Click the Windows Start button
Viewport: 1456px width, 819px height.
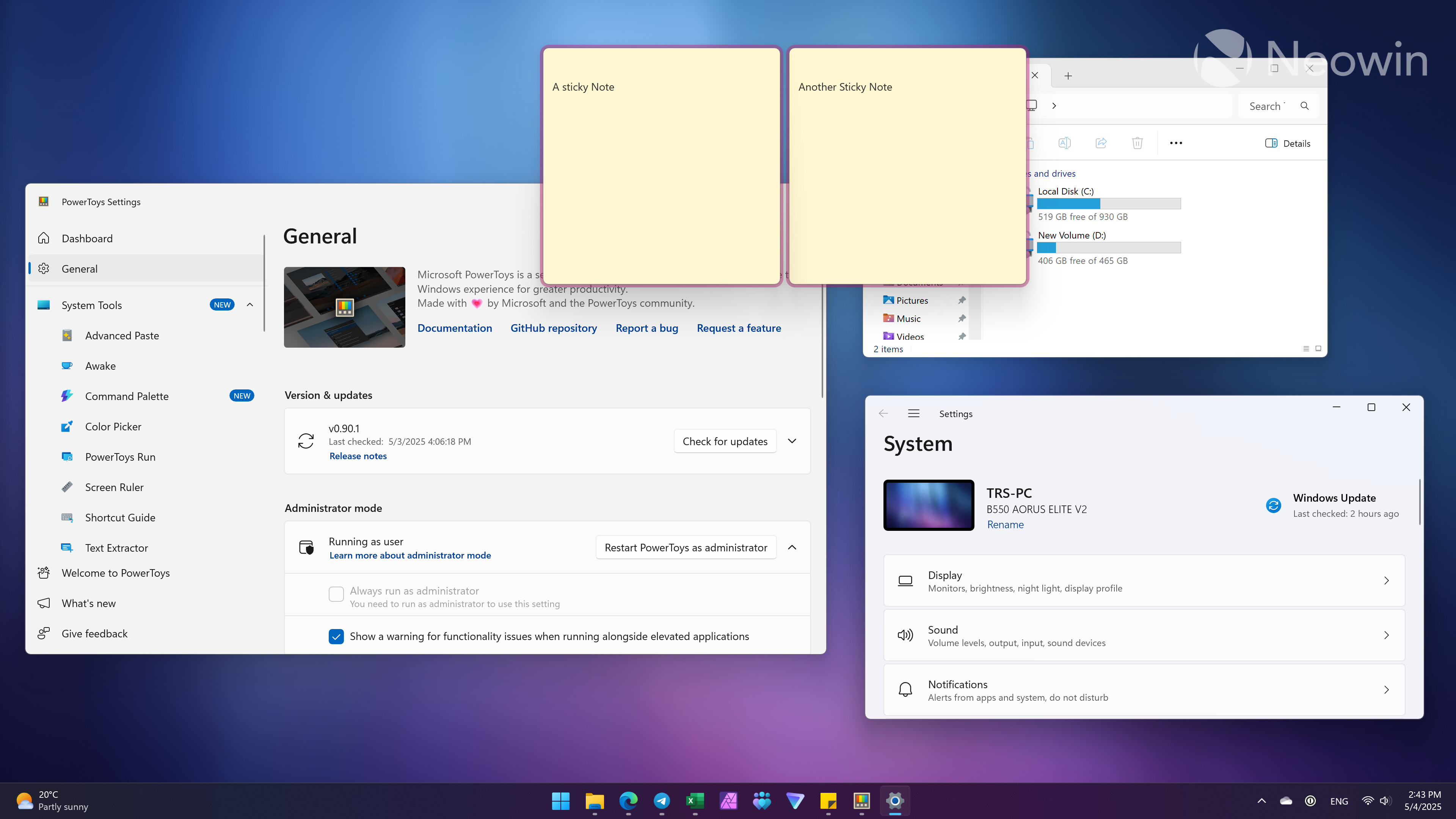[561, 800]
